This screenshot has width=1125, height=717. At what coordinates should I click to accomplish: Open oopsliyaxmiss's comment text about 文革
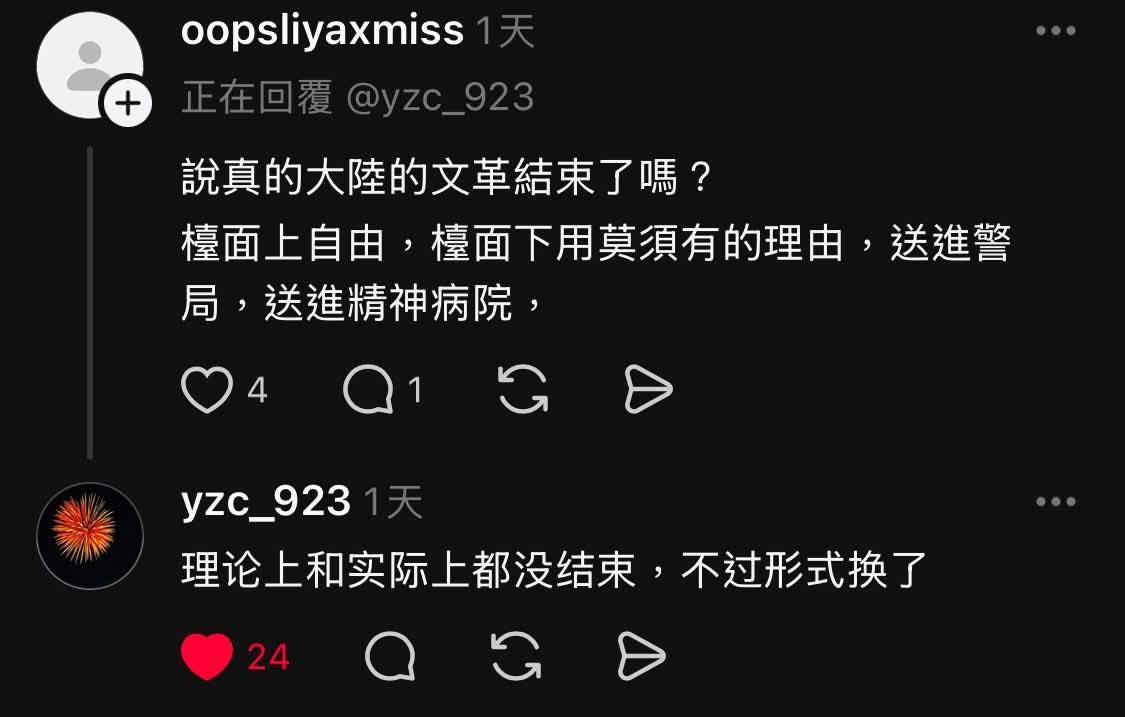[596, 241]
